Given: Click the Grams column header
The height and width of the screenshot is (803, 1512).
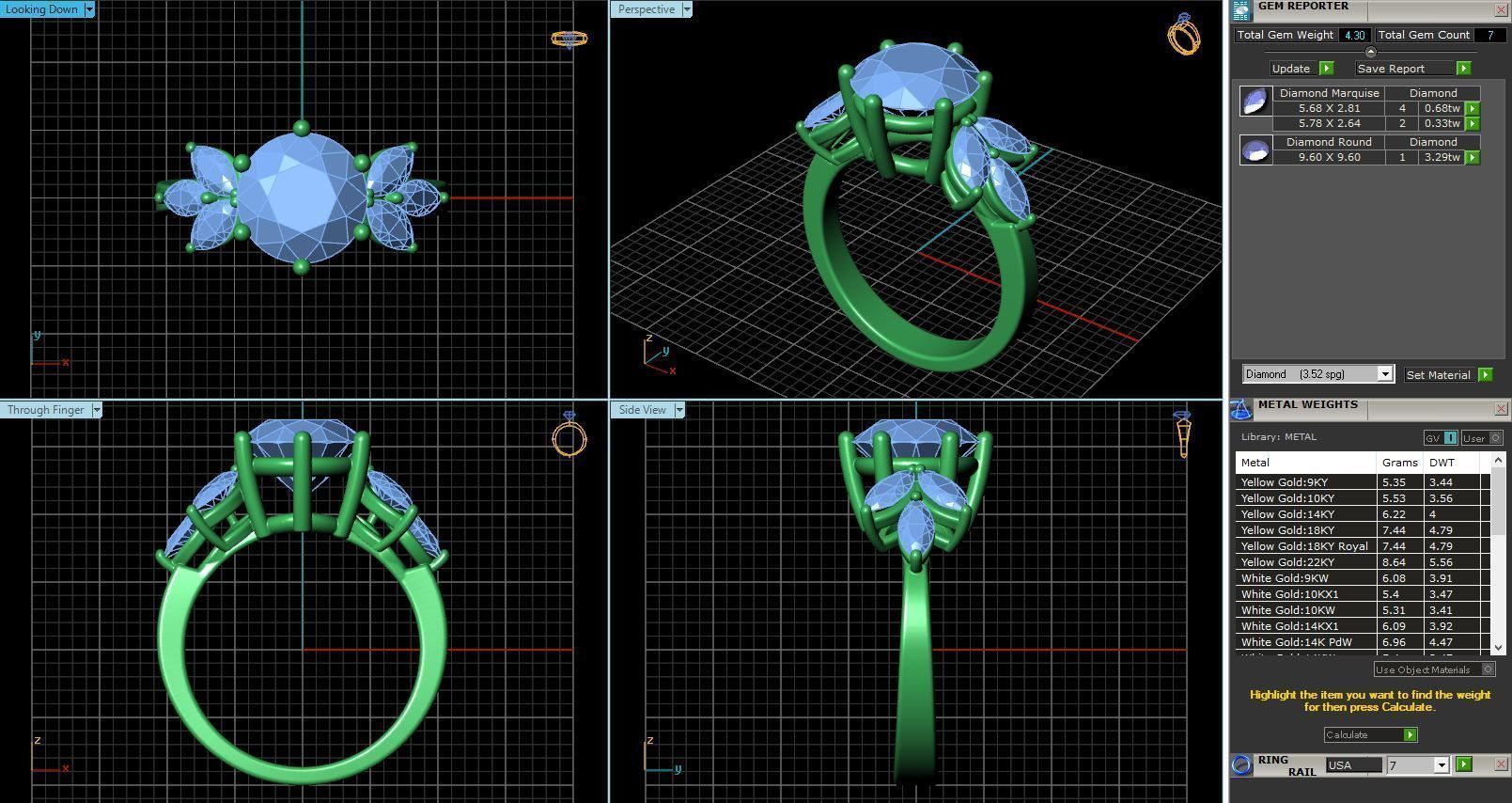Looking at the screenshot, I should (1400, 463).
